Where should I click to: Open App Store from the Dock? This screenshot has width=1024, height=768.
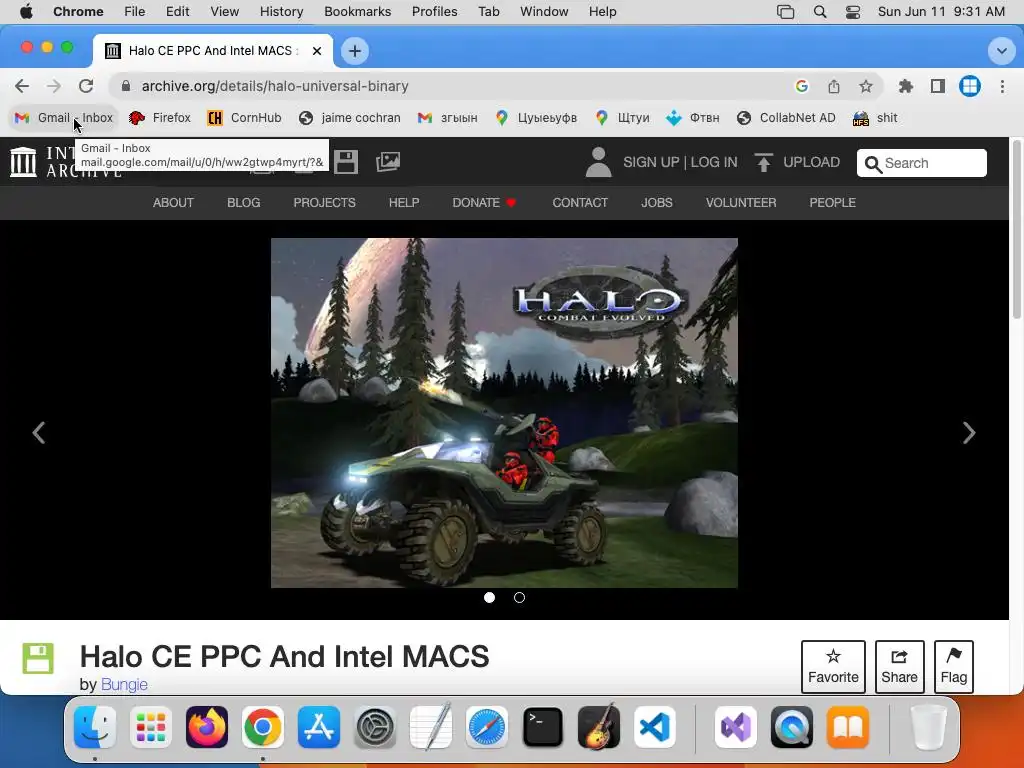click(319, 727)
